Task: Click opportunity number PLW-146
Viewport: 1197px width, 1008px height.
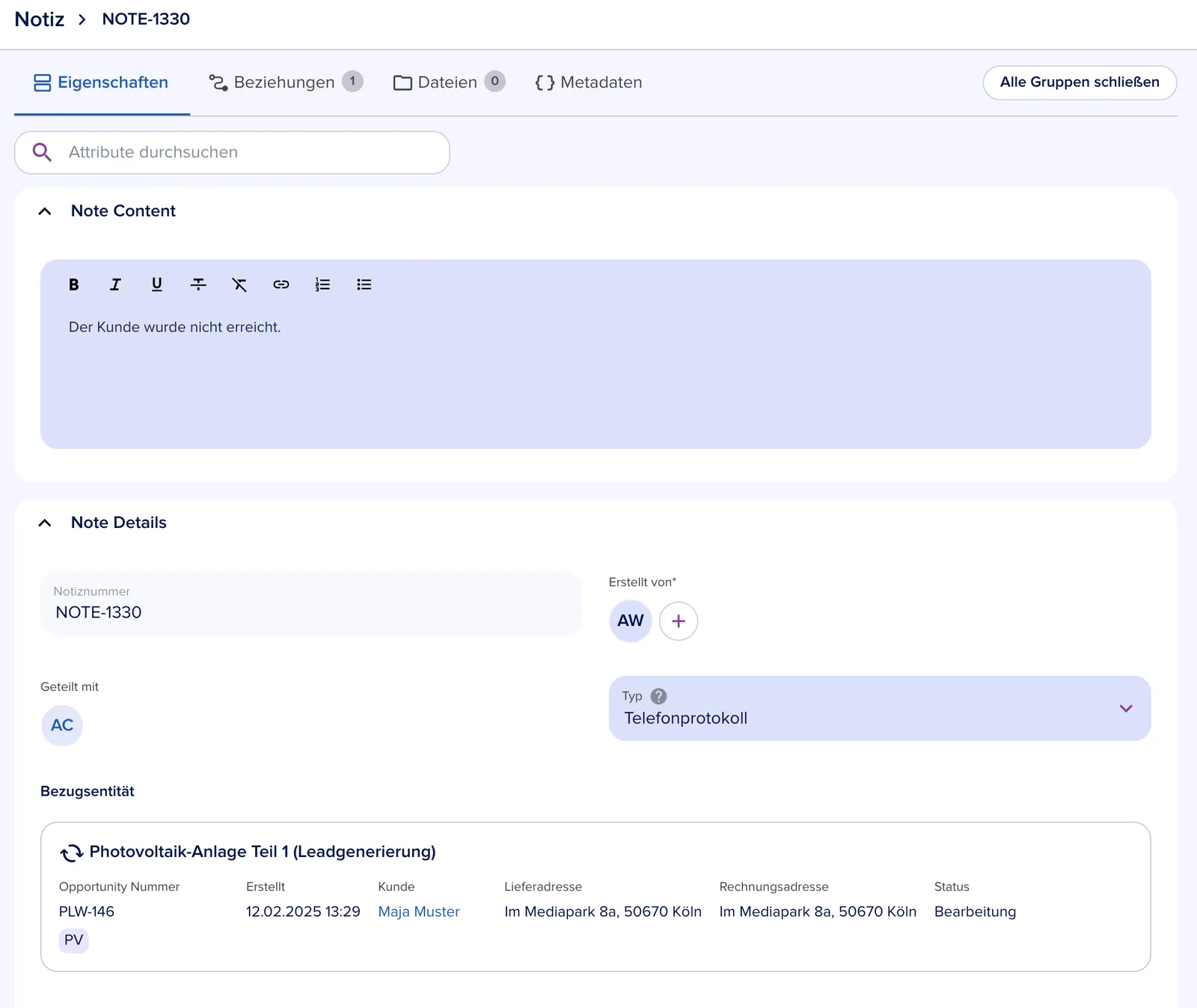Action: click(x=87, y=912)
